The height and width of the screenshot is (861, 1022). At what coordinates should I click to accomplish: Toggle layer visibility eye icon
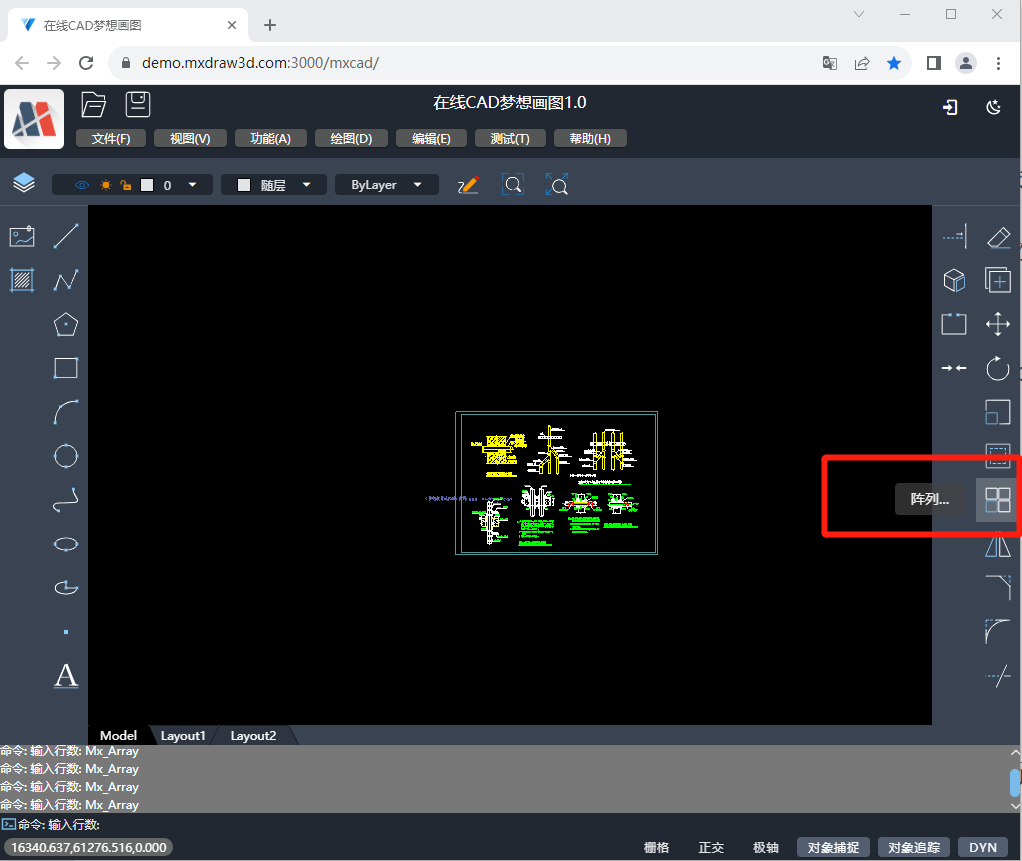tap(82, 184)
